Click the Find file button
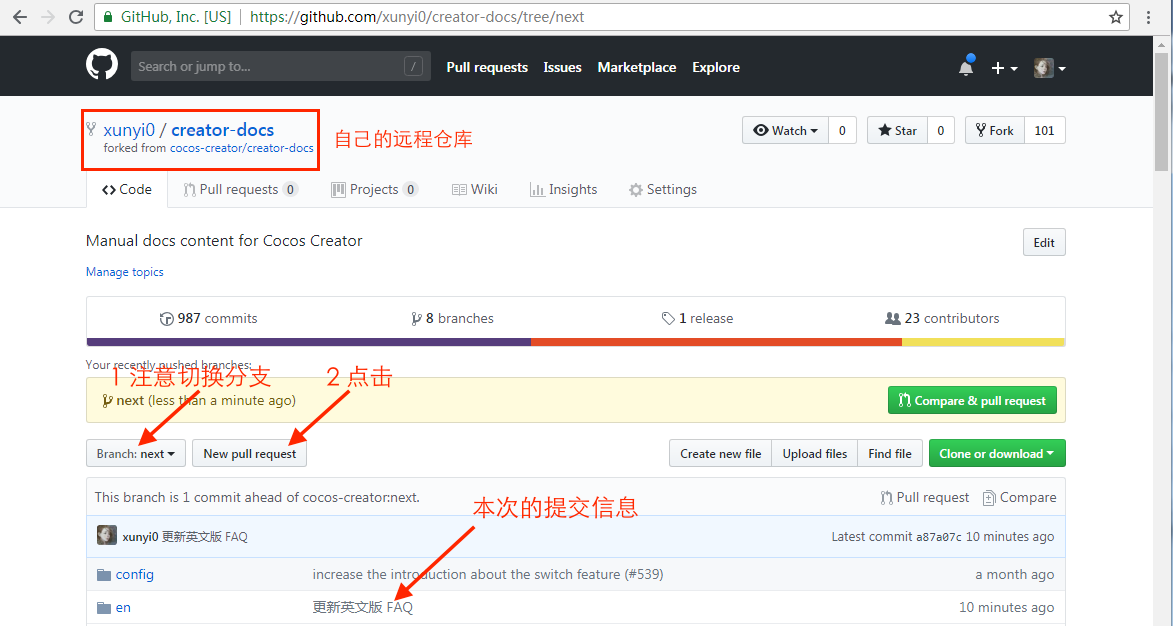This screenshot has width=1173, height=626. click(x=890, y=453)
